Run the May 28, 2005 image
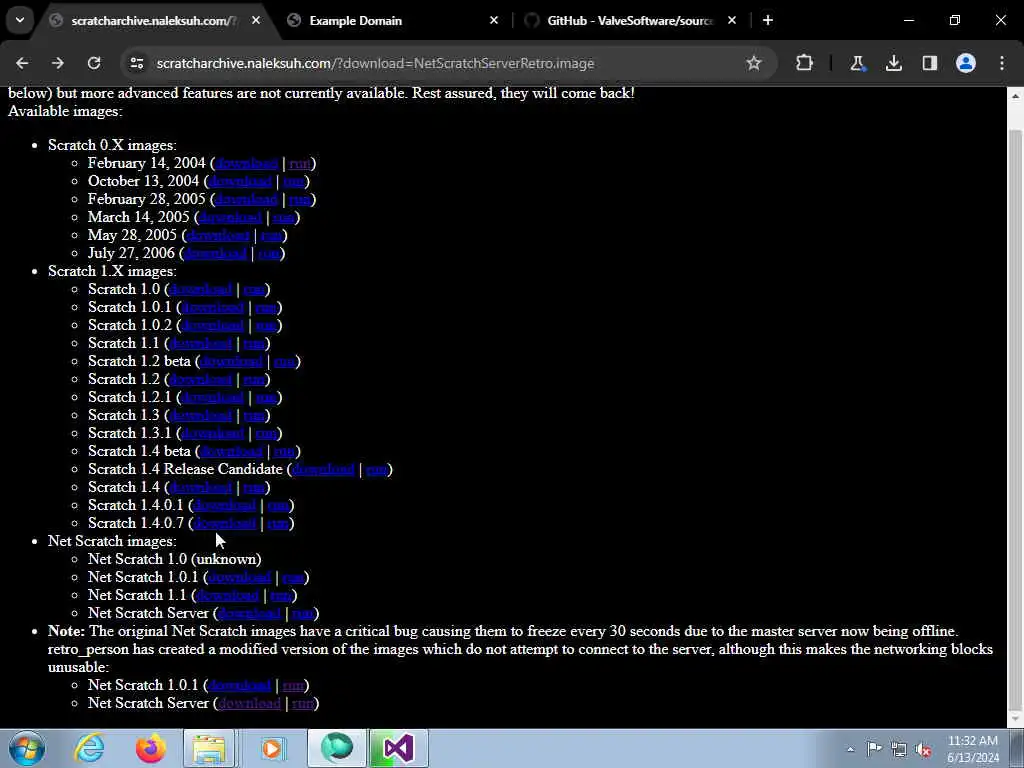The width and height of the screenshot is (1024, 768). (x=271, y=235)
